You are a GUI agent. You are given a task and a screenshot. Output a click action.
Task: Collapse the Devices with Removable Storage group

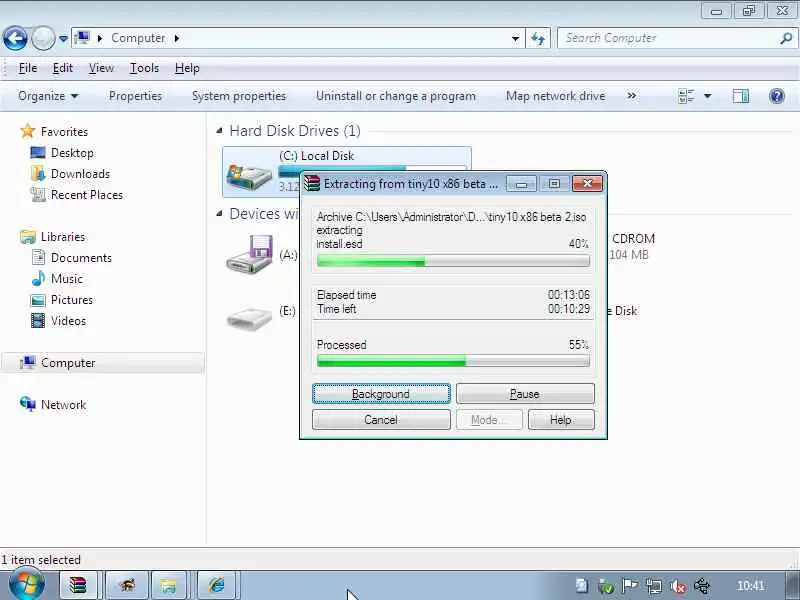219,213
